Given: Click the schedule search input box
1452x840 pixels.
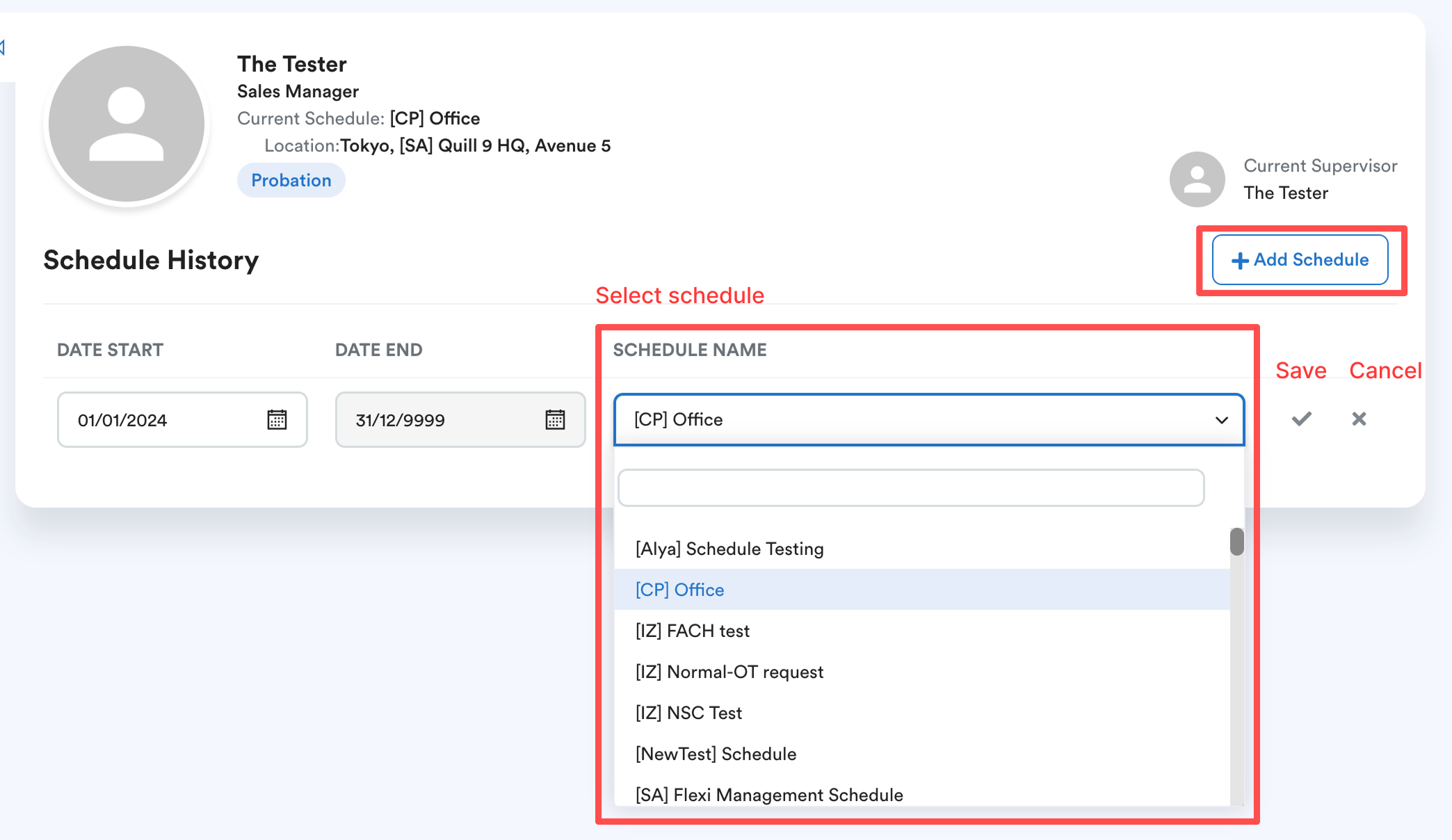Looking at the screenshot, I should click(910, 488).
